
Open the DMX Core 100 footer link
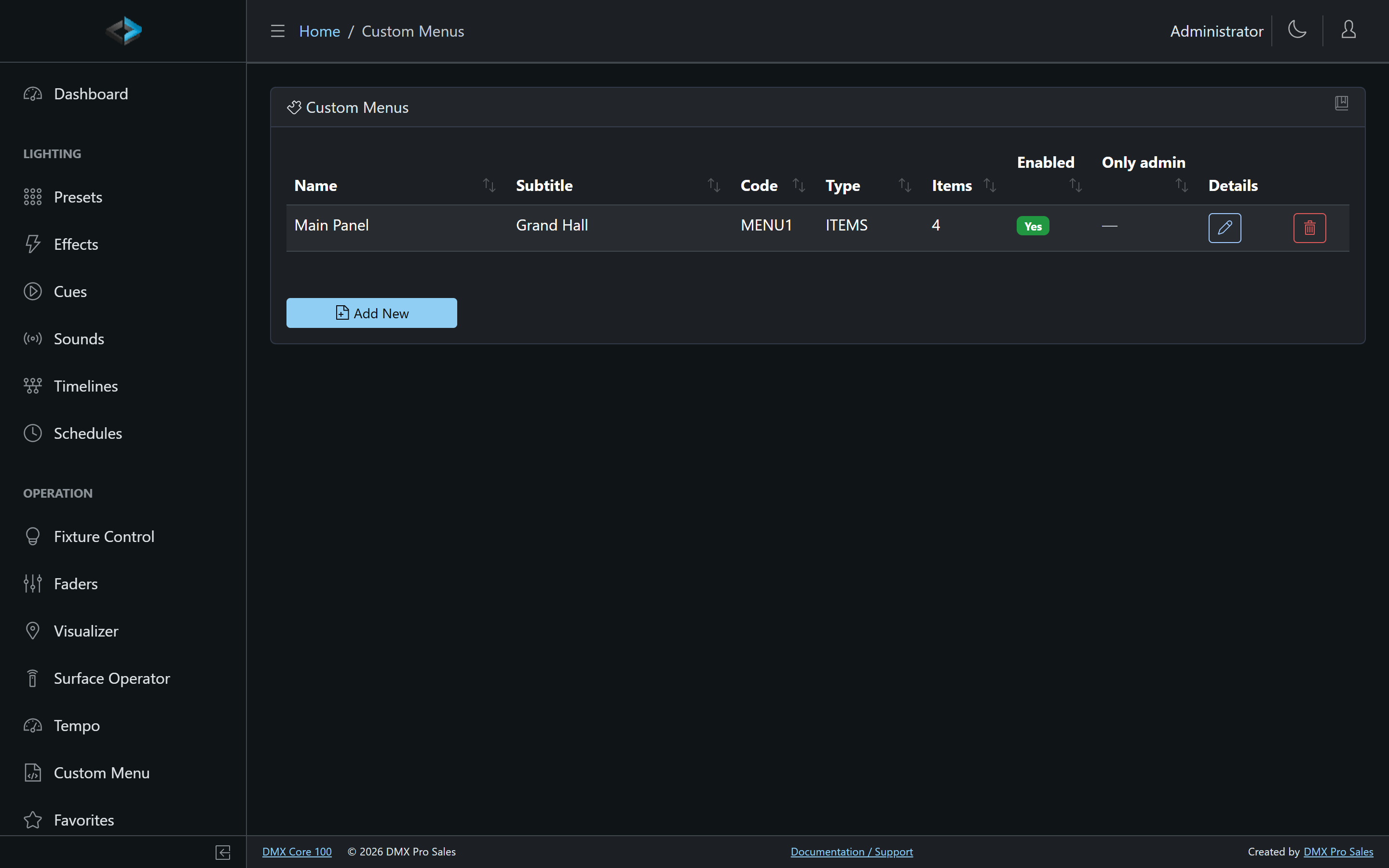coord(297,852)
